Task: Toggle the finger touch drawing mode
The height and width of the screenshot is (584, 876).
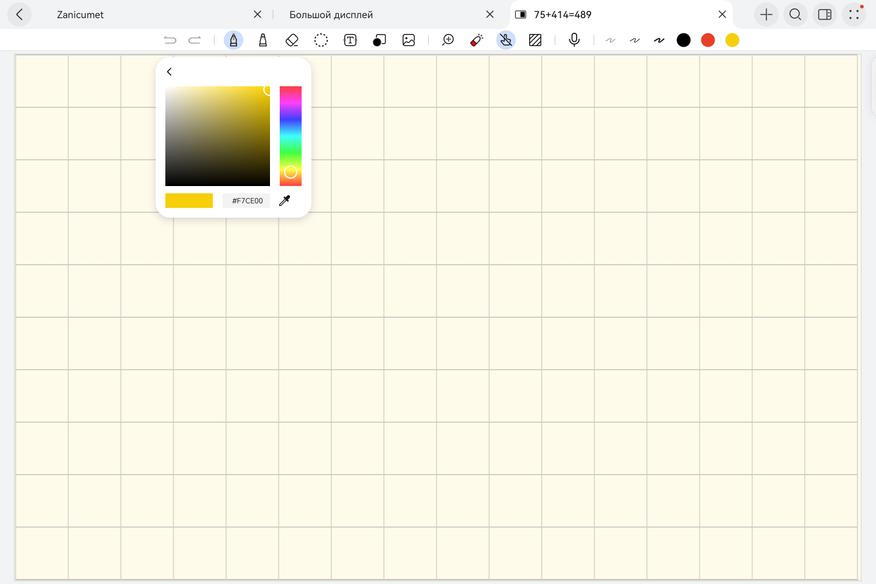Action: [506, 40]
